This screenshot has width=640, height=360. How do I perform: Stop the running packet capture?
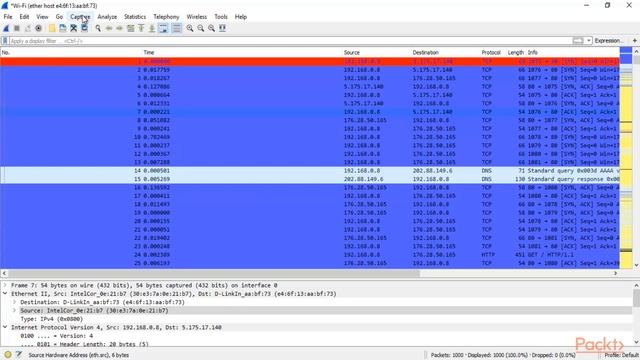click(x=17, y=28)
